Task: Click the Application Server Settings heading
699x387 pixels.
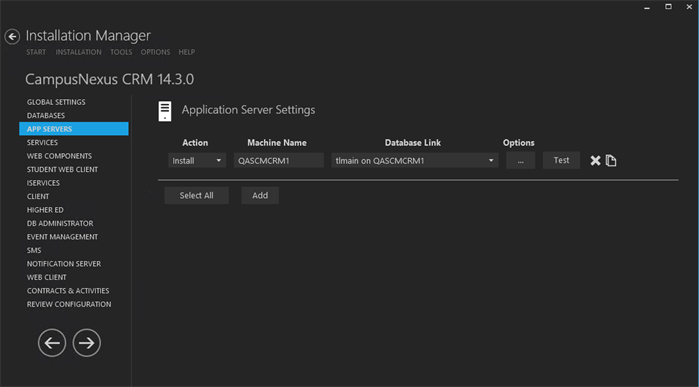Action: [248, 110]
